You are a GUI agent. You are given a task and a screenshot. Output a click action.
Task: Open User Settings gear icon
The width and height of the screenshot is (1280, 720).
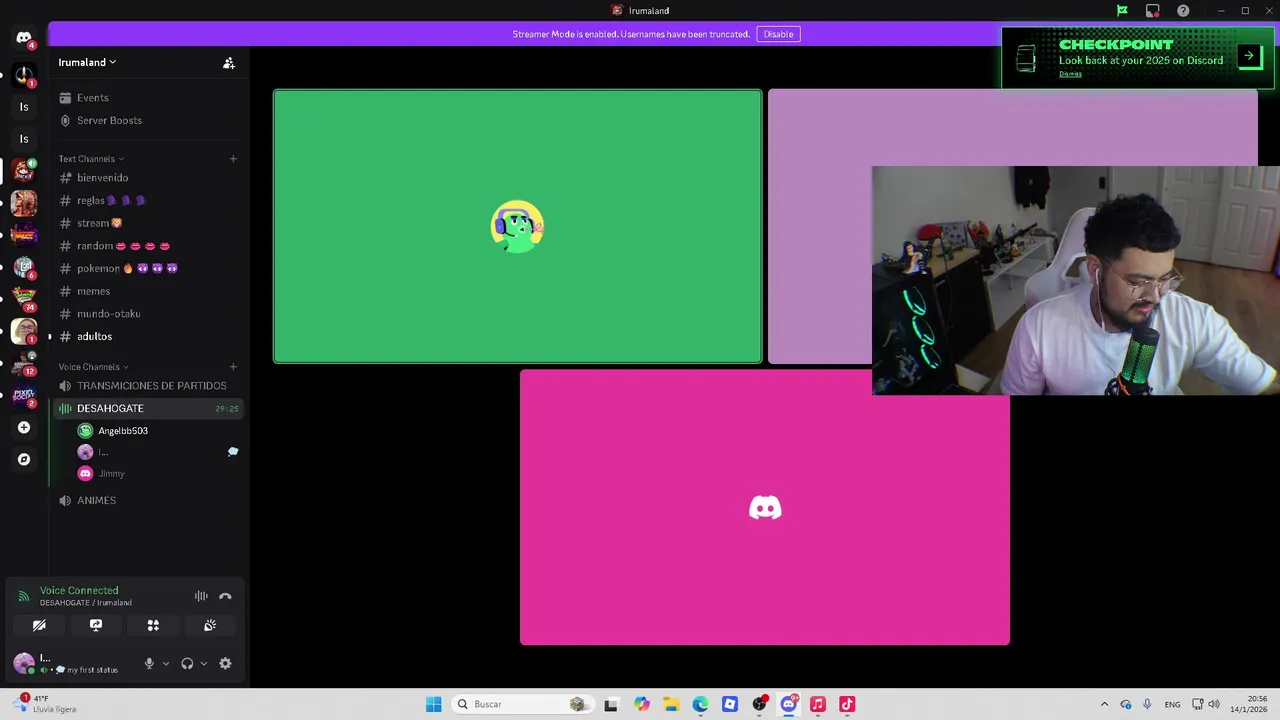(x=225, y=663)
